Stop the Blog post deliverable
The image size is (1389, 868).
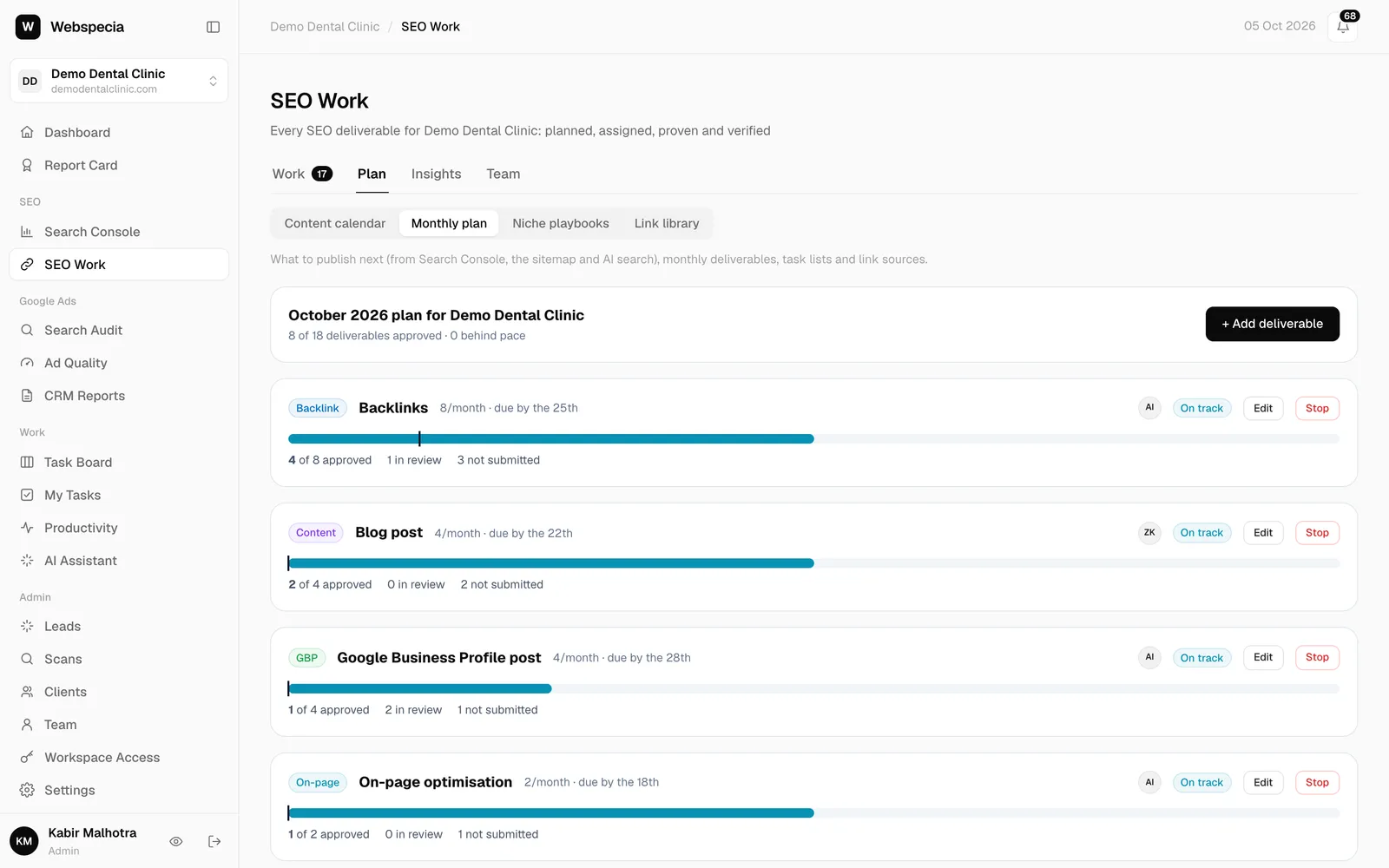coord(1317,533)
